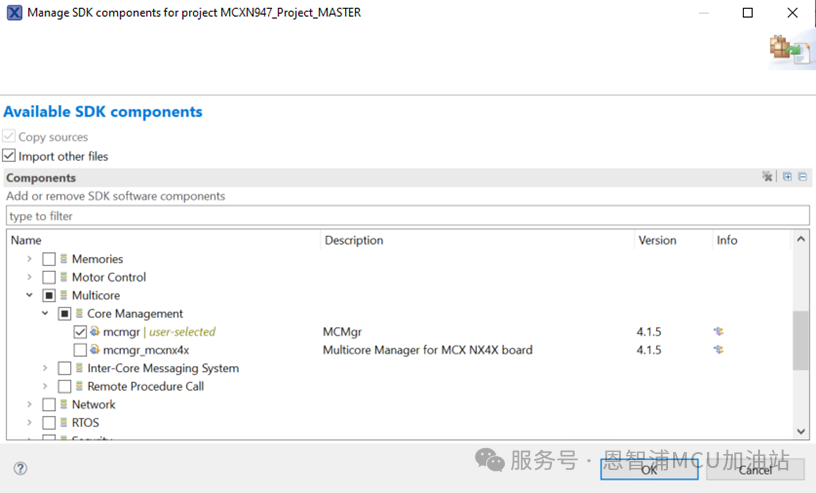
Task: Click the help question mark icon
Action: click(20, 468)
